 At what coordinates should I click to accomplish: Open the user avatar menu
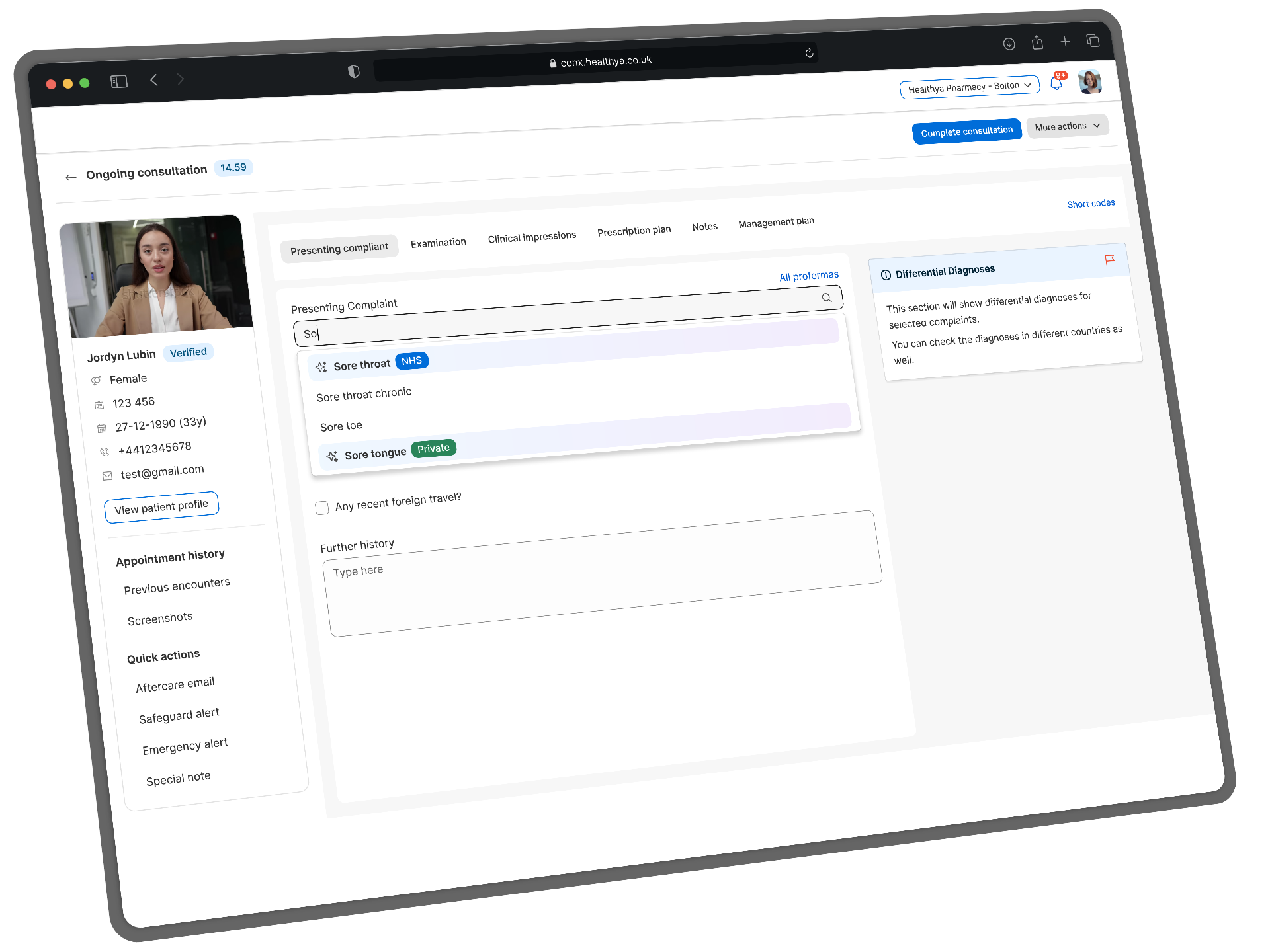coord(1089,82)
